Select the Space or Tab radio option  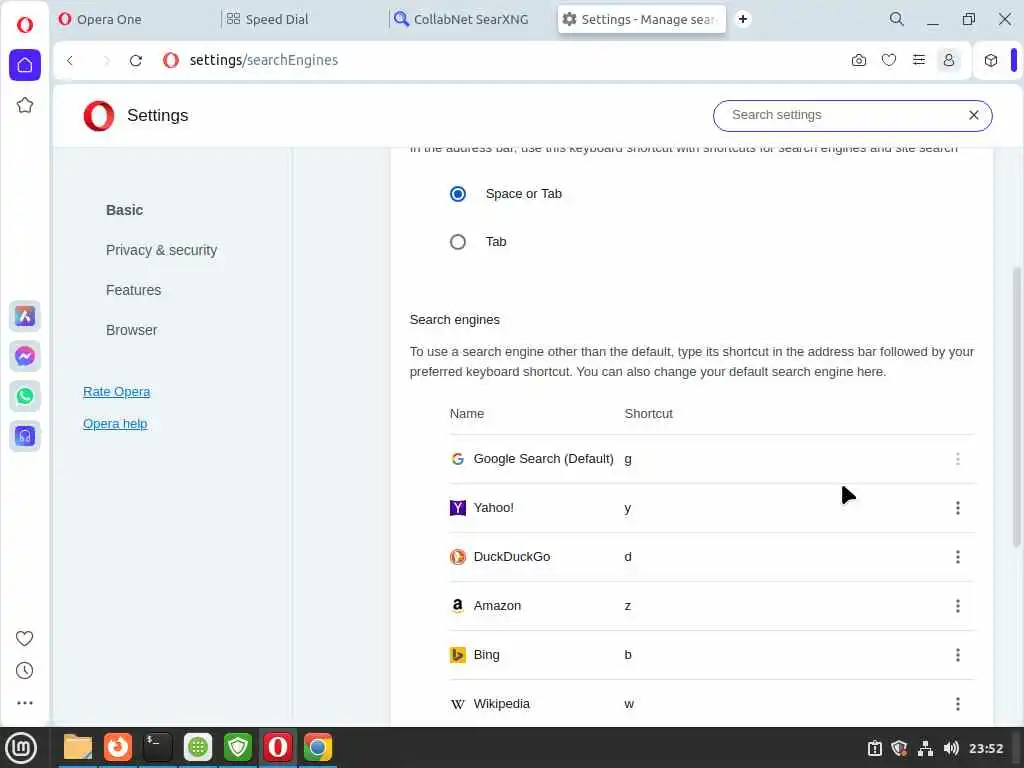click(x=458, y=194)
